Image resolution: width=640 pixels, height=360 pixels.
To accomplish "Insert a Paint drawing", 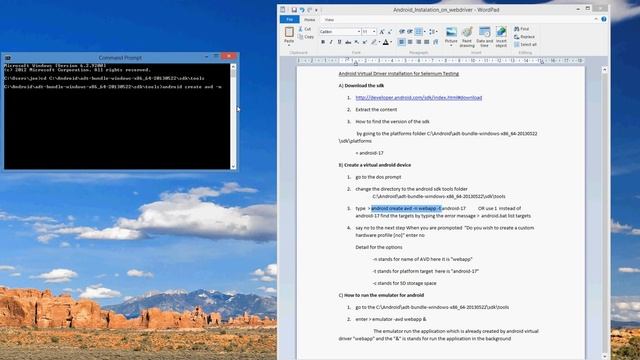I will click(x=467, y=37).
